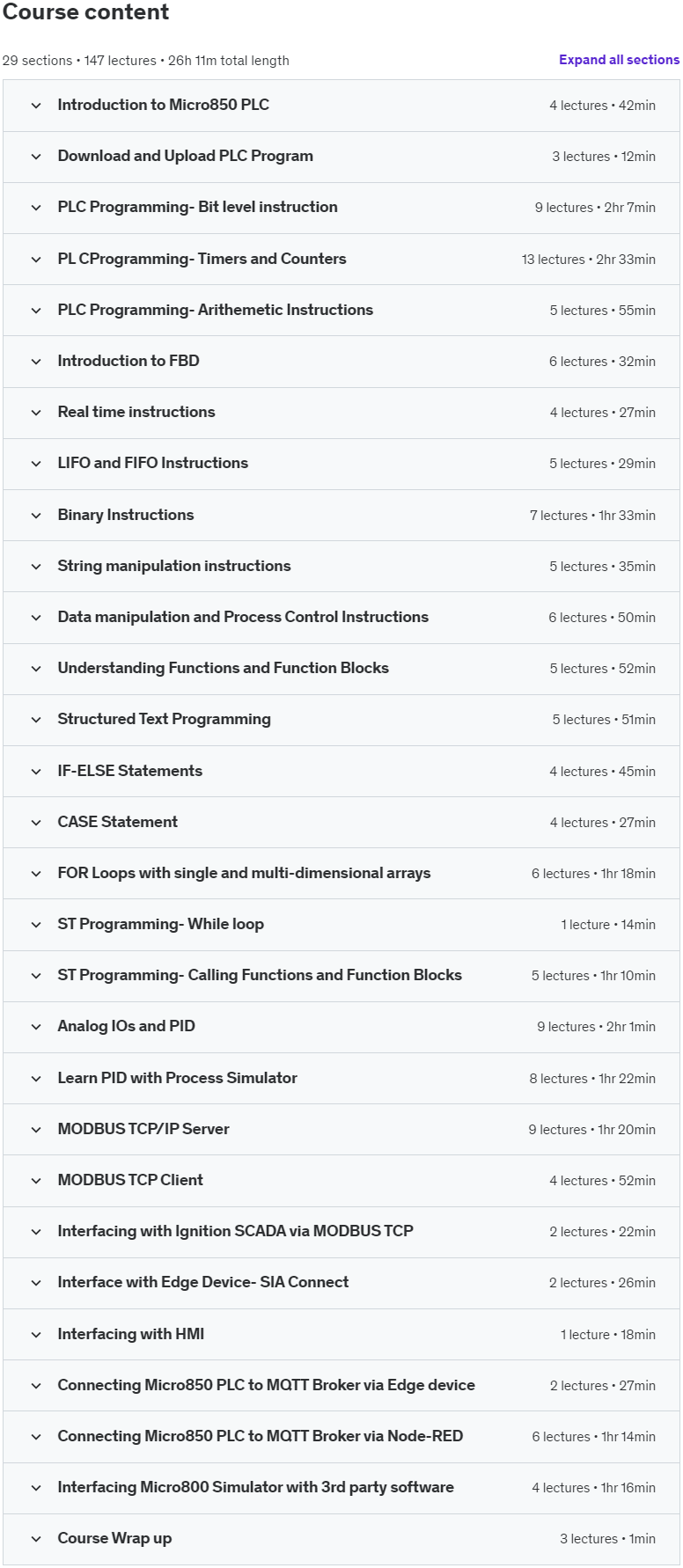Click Expand all sections link
683x1568 pixels.
(x=619, y=60)
